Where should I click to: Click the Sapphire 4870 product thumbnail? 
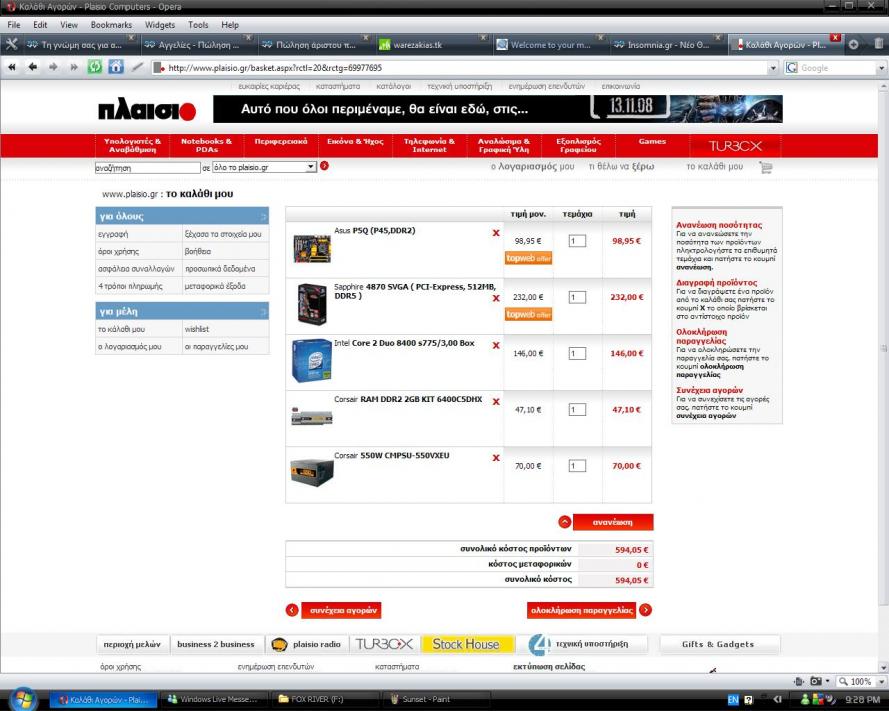pos(312,304)
